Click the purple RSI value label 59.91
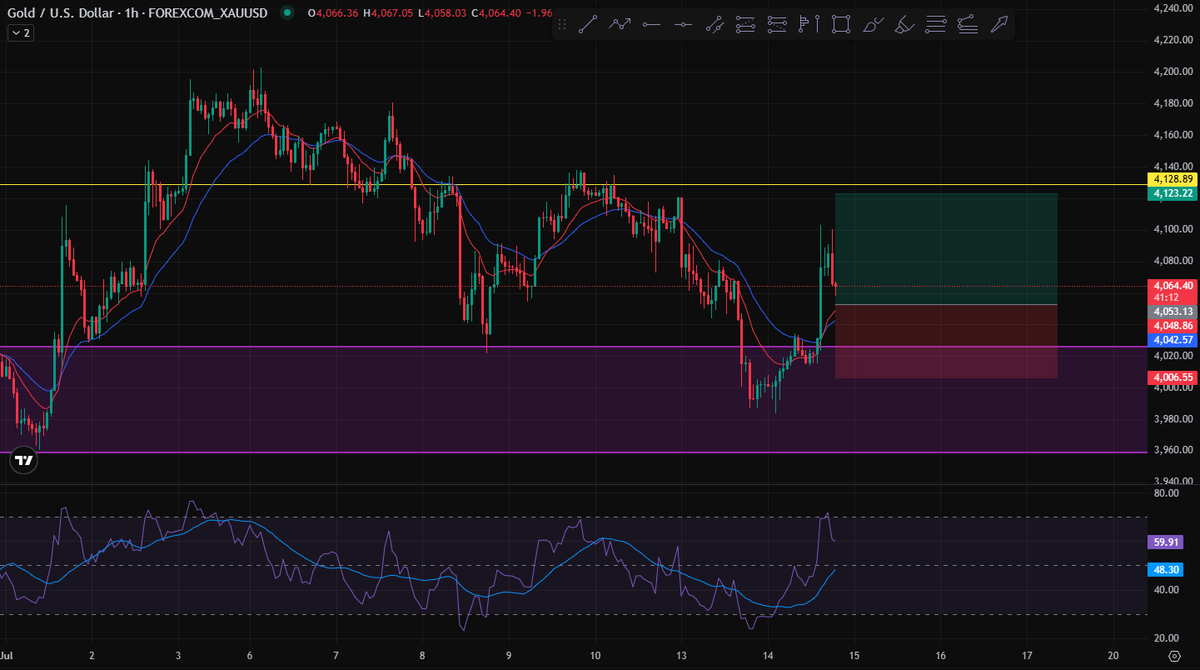Viewport: 1200px width, 670px height. (x=1168, y=542)
